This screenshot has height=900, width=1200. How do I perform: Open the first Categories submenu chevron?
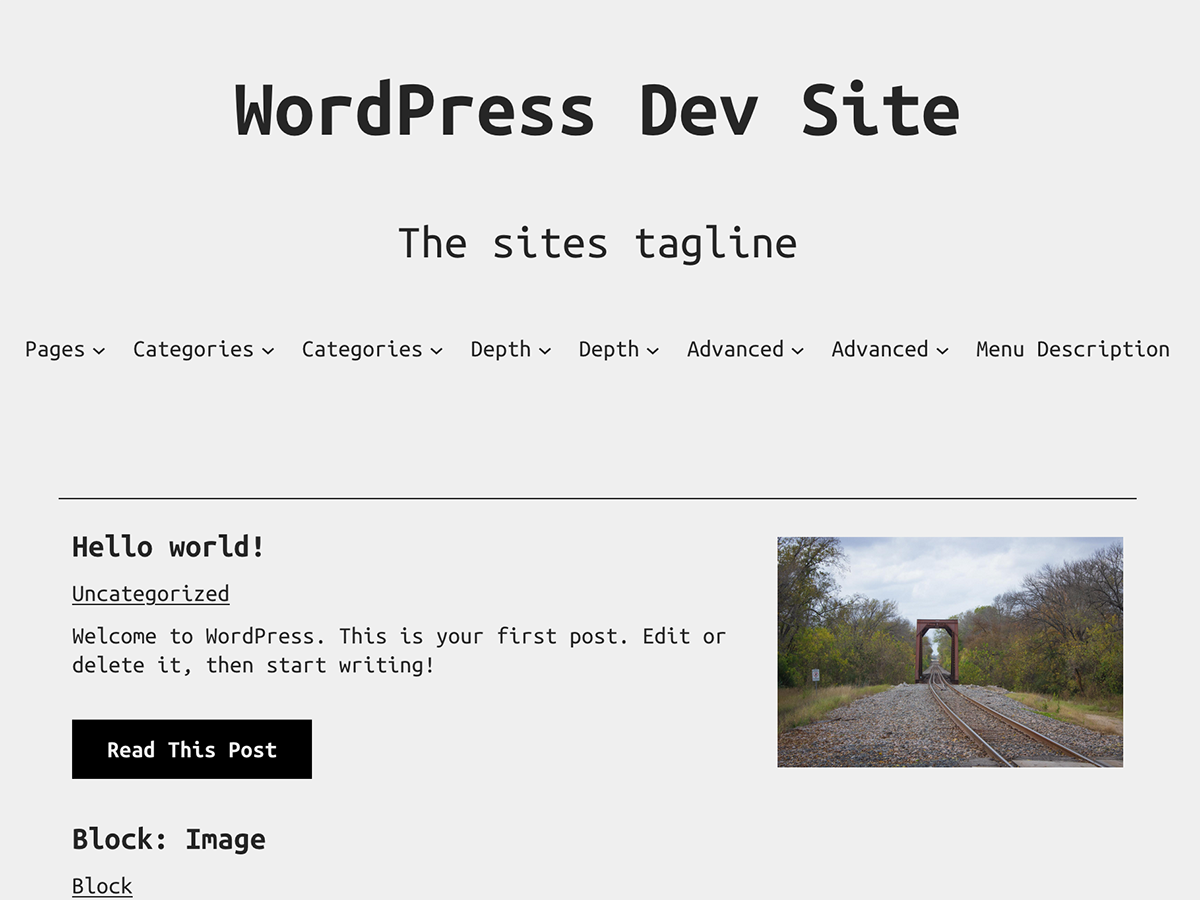pyautogui.click(x=267, y=351)
